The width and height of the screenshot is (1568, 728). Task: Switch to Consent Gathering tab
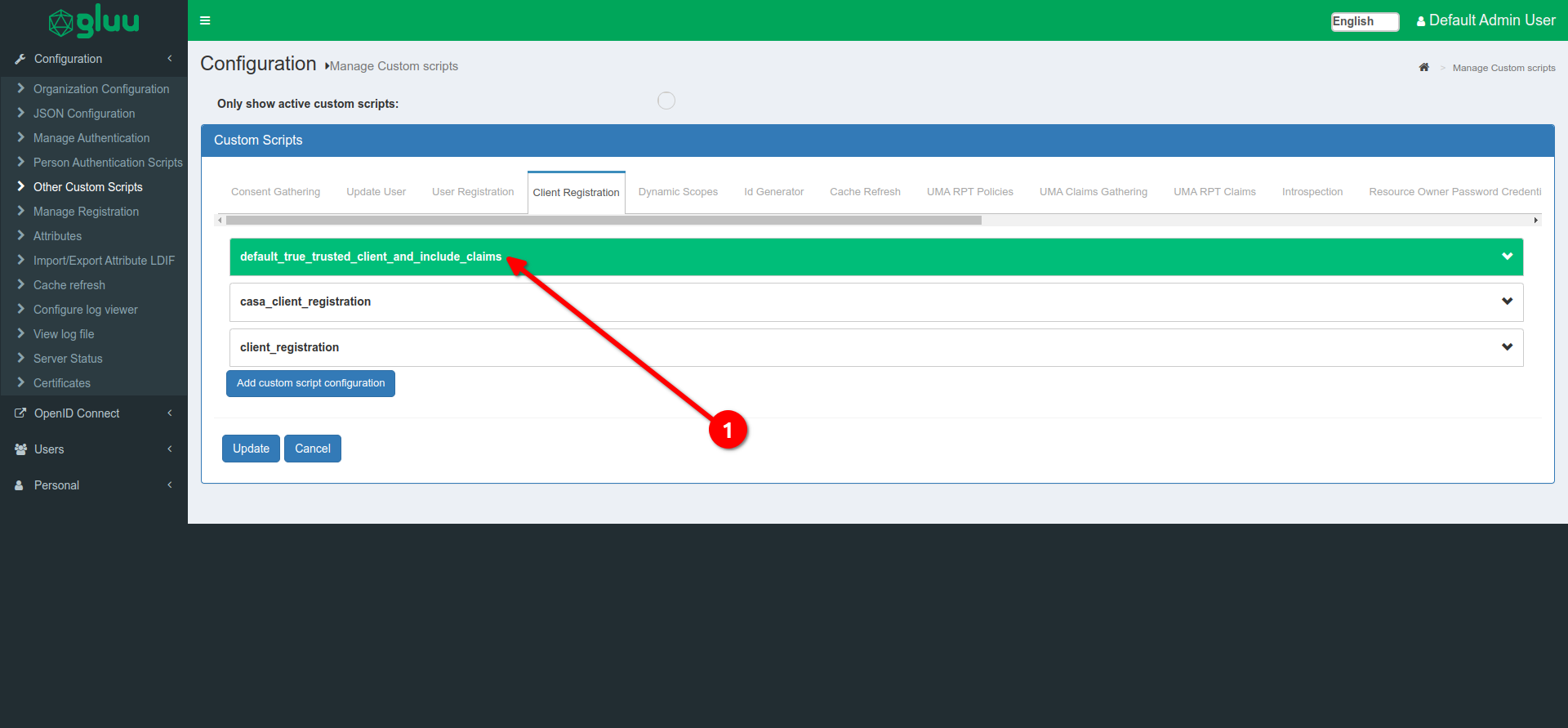(x=275, y=192)
